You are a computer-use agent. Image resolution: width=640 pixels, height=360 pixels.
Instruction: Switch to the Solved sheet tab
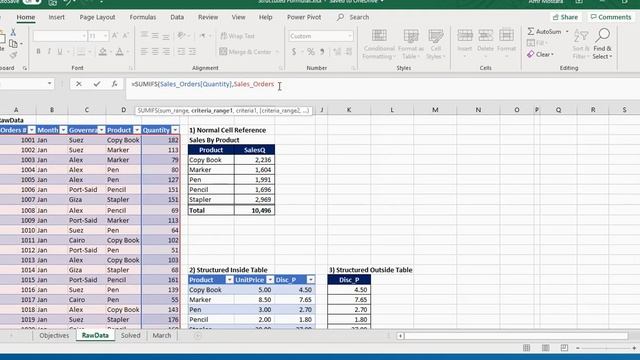131,335
